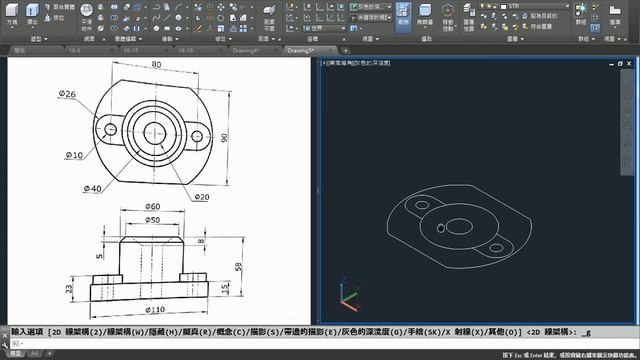640x360 pixels.
Task: Select the Circle tool in 繪製 panel
Action: pos(178,18)
